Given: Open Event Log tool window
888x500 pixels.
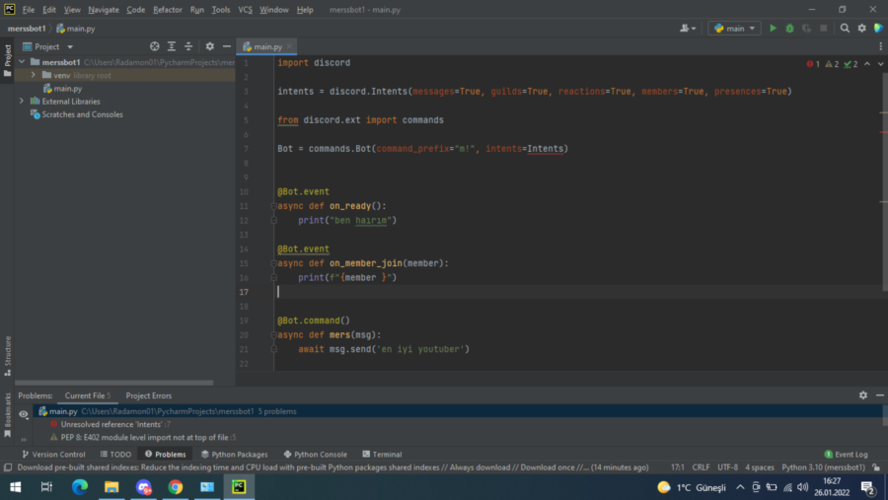Looking at the screenshot, I should tap(846, 454).
